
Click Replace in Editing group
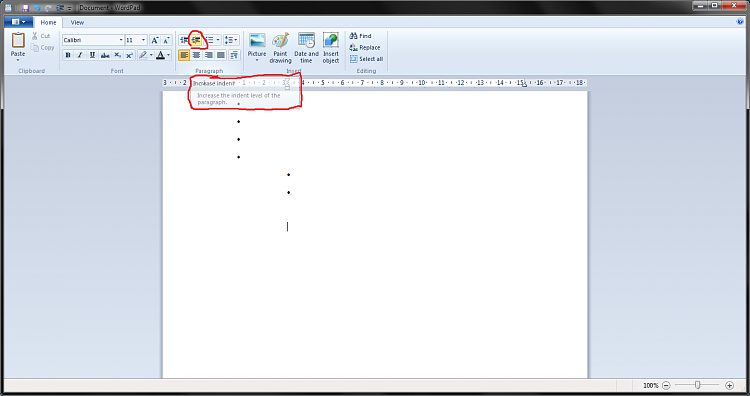point(365,47)
